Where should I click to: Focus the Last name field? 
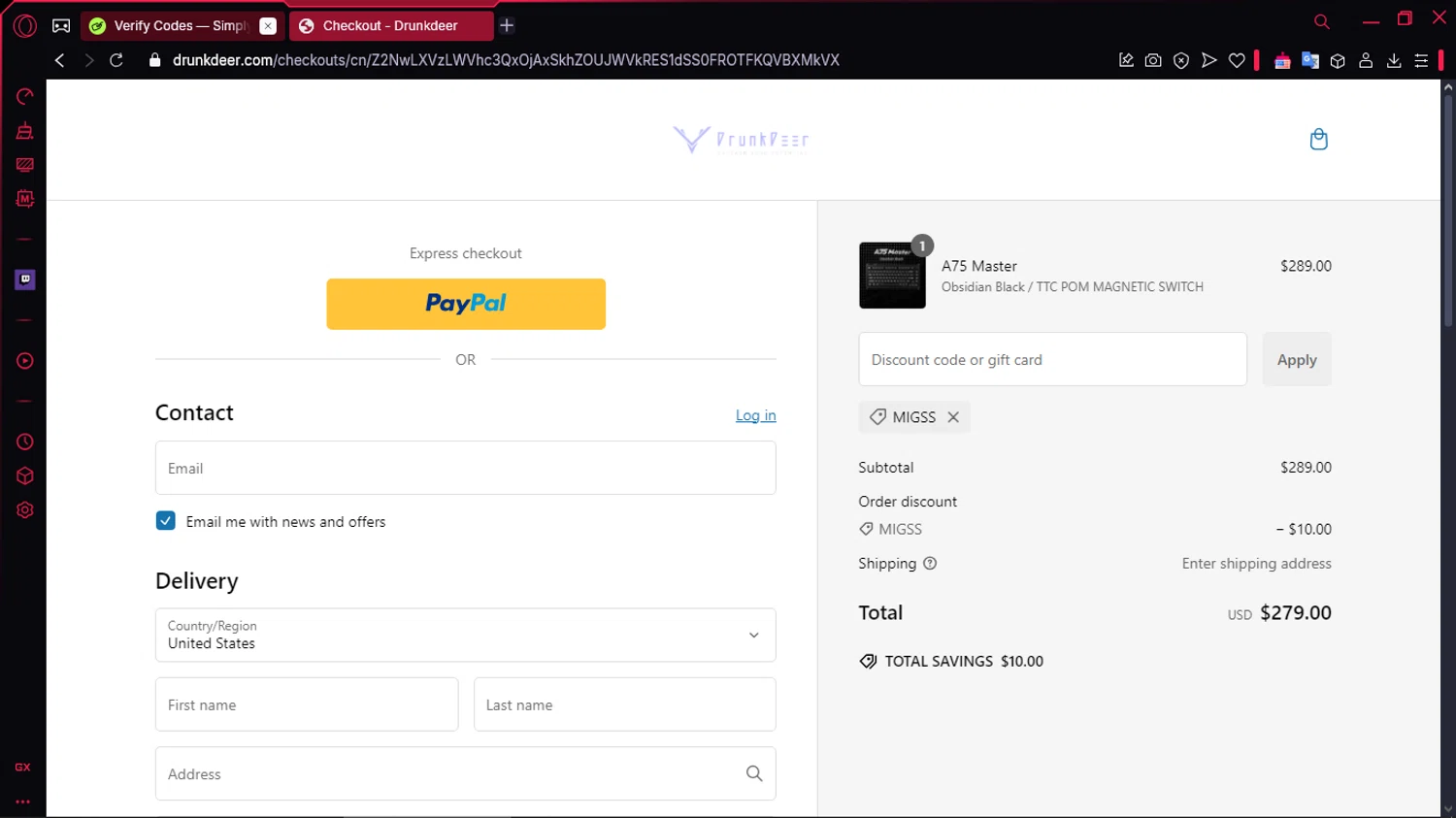625,704
